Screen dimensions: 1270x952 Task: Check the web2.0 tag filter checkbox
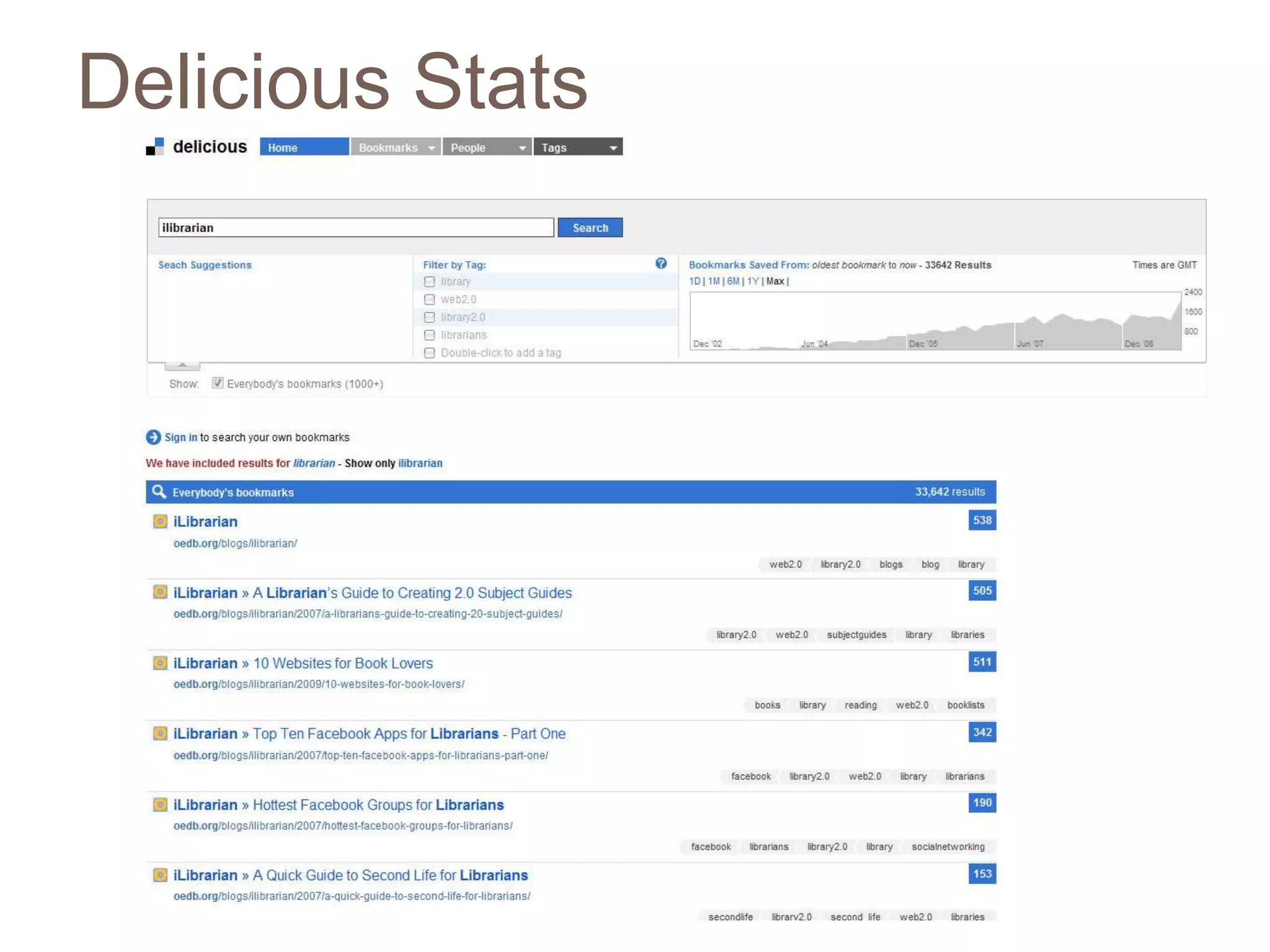pos(429,299)
